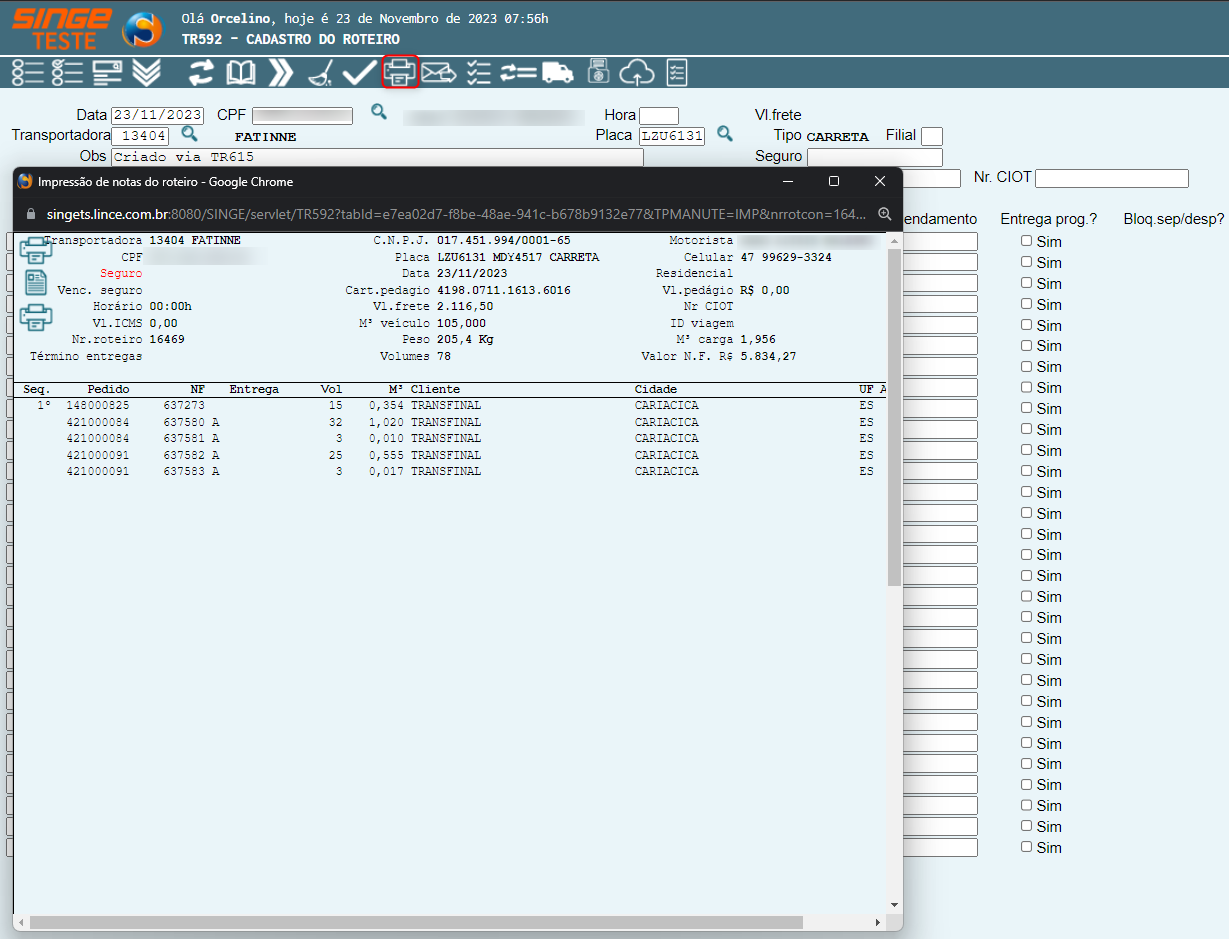This screenshot has height=939, width=1229.
Task: Click the Nr. CIOT input field
Action: coord(1112,178)
